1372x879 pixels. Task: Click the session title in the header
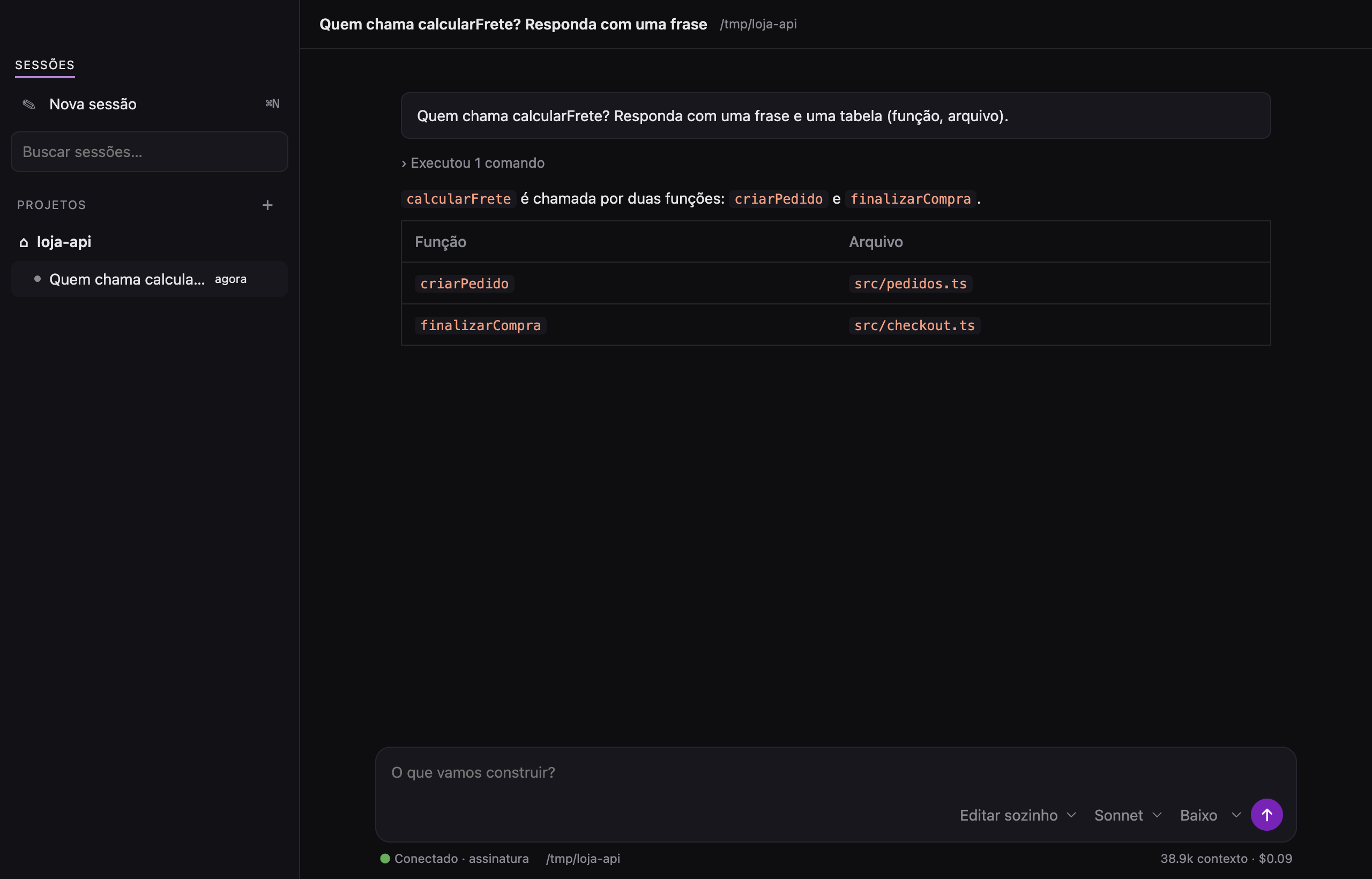pyautogui.click(x=513, y=25)
